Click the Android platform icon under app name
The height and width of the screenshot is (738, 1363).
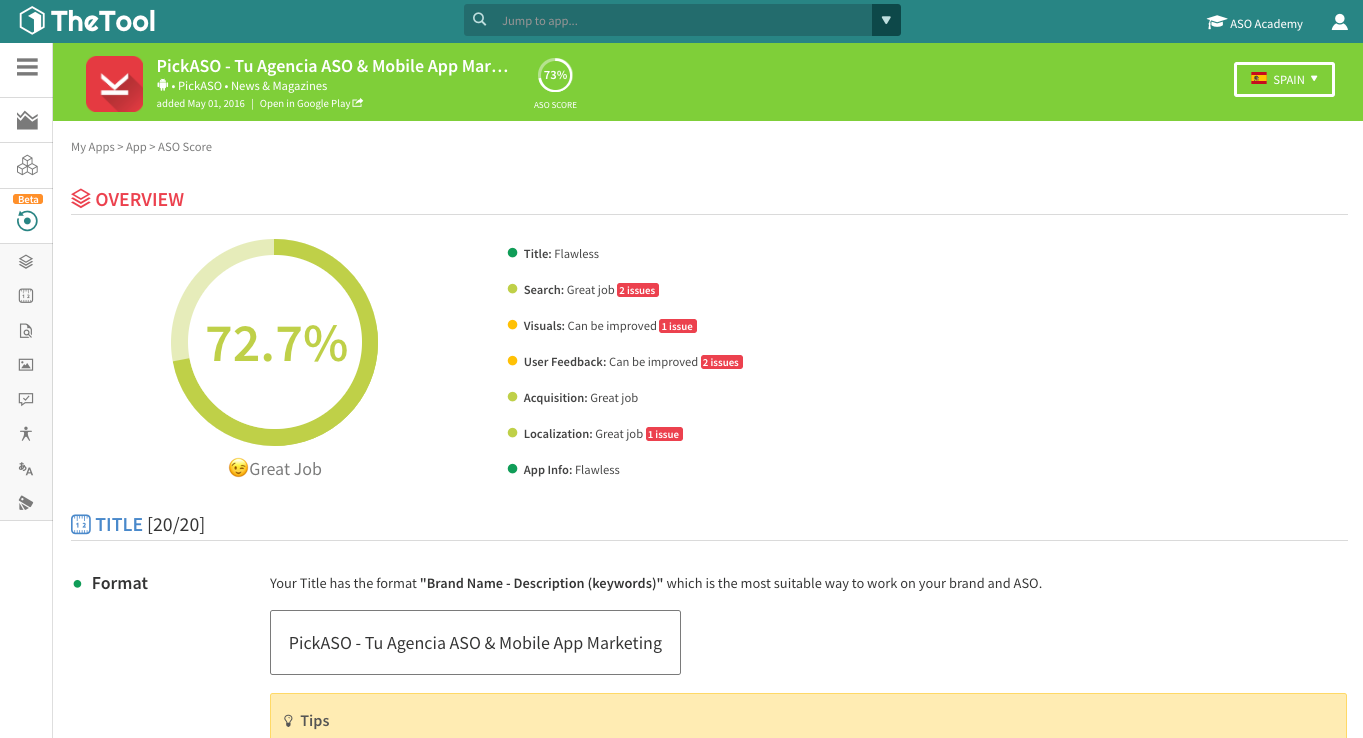(163, 86)
